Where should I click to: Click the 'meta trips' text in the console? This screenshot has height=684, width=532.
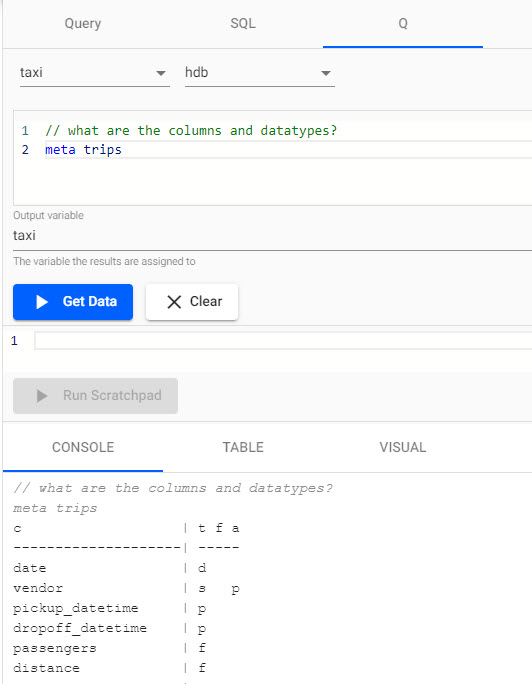(x=55, y=509)
